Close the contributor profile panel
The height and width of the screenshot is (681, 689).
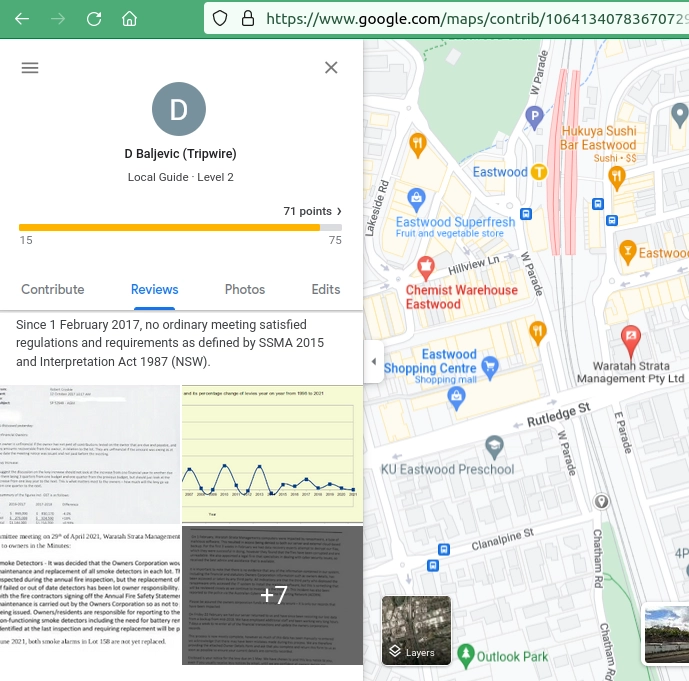tap(331, 67)
